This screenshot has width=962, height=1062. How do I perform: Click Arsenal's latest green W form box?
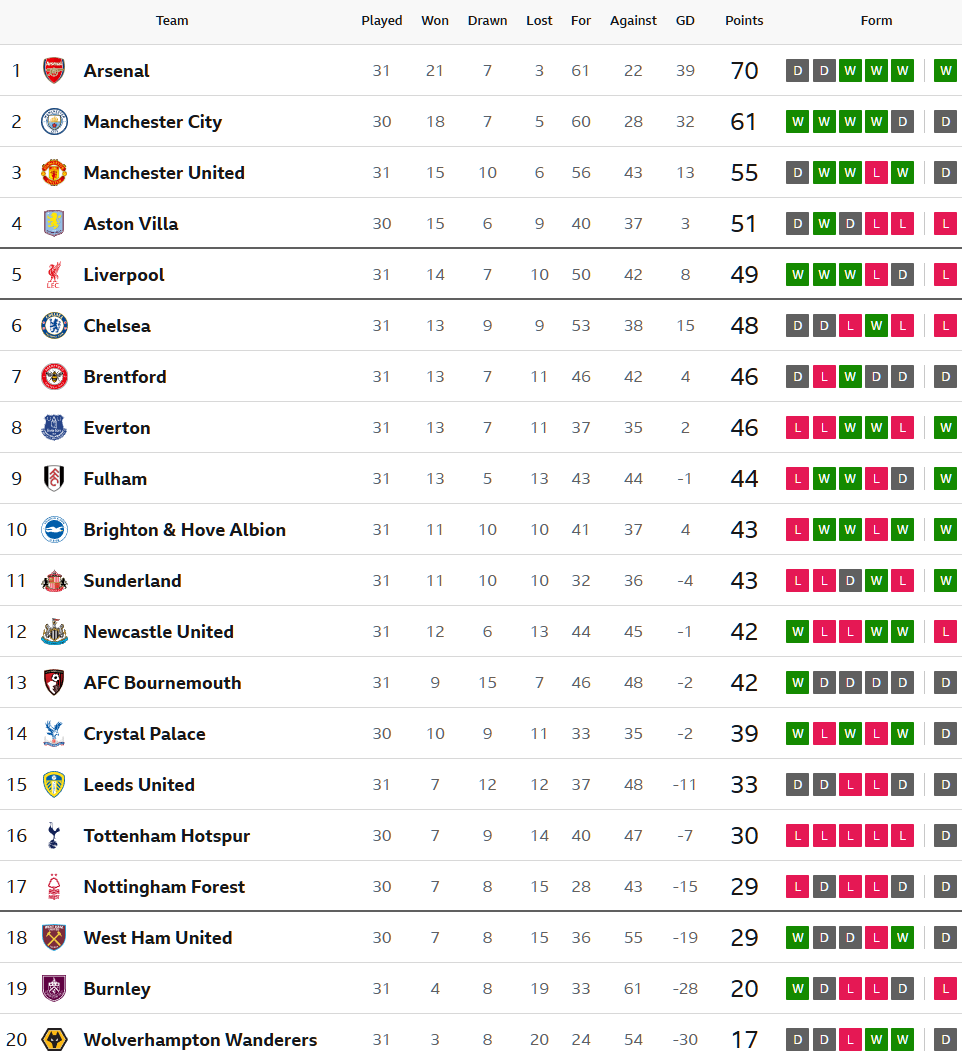[x=945, y=70]
